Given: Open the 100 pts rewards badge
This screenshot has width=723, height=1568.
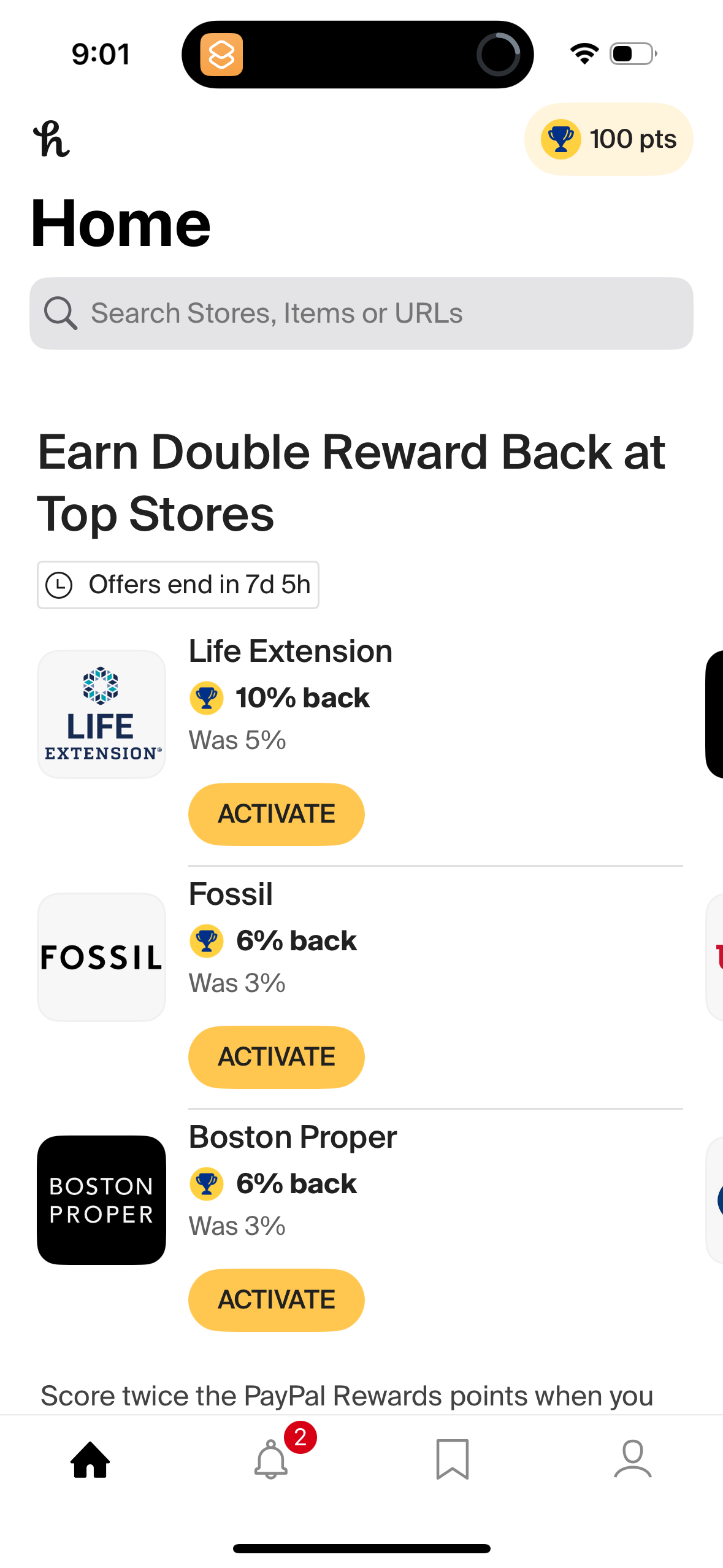Looking at the screenshot, I should [608, 139].
